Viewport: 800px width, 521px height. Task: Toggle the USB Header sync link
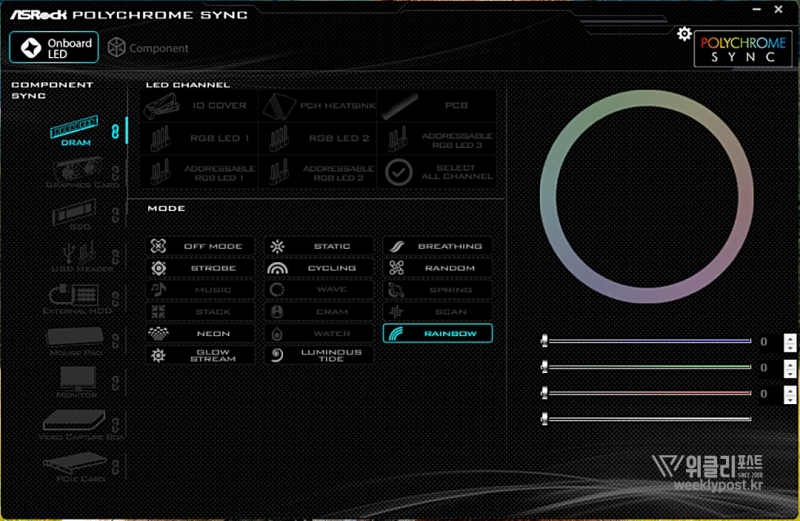116,257
